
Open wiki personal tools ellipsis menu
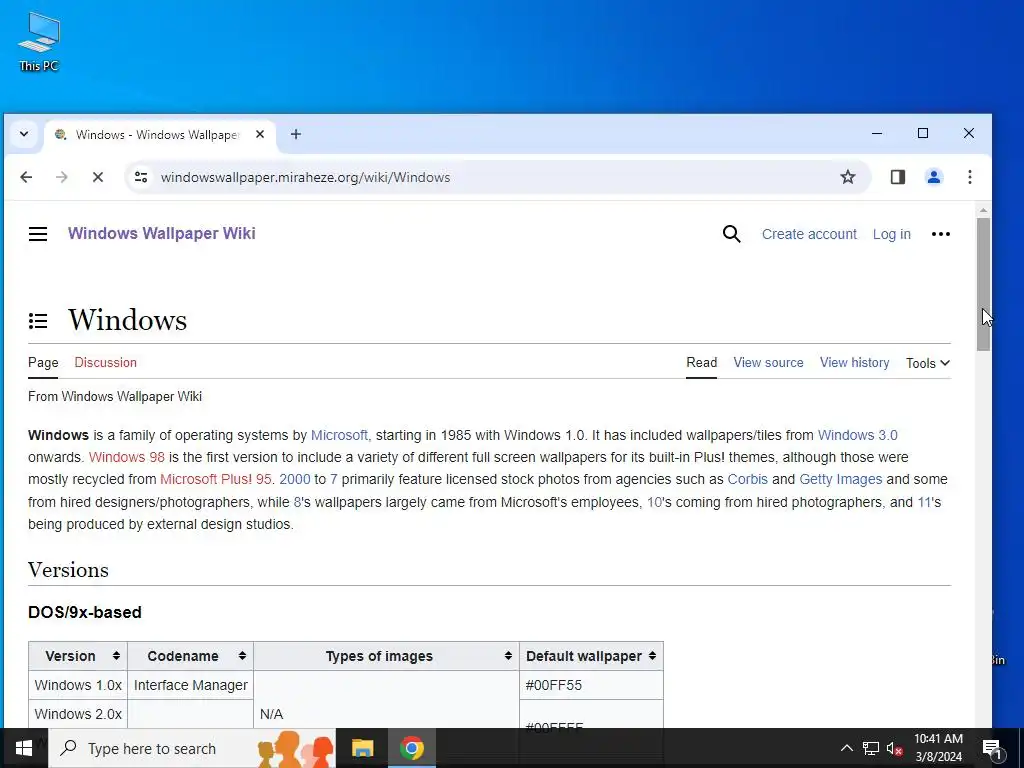[940, 234]
